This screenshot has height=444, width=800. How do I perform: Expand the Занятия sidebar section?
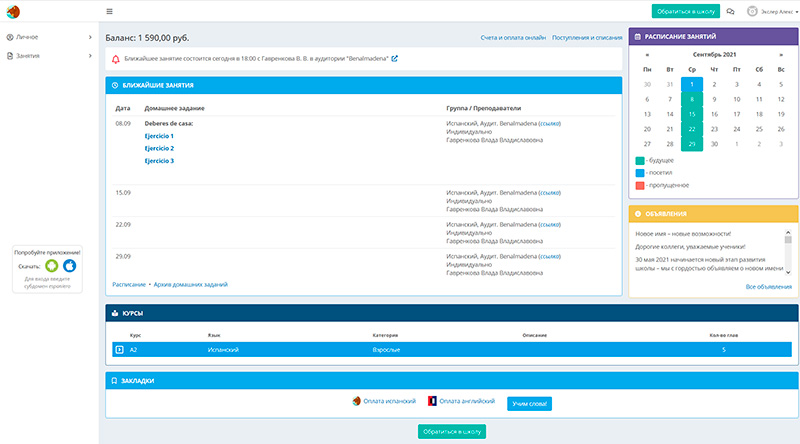click(48, 56)
